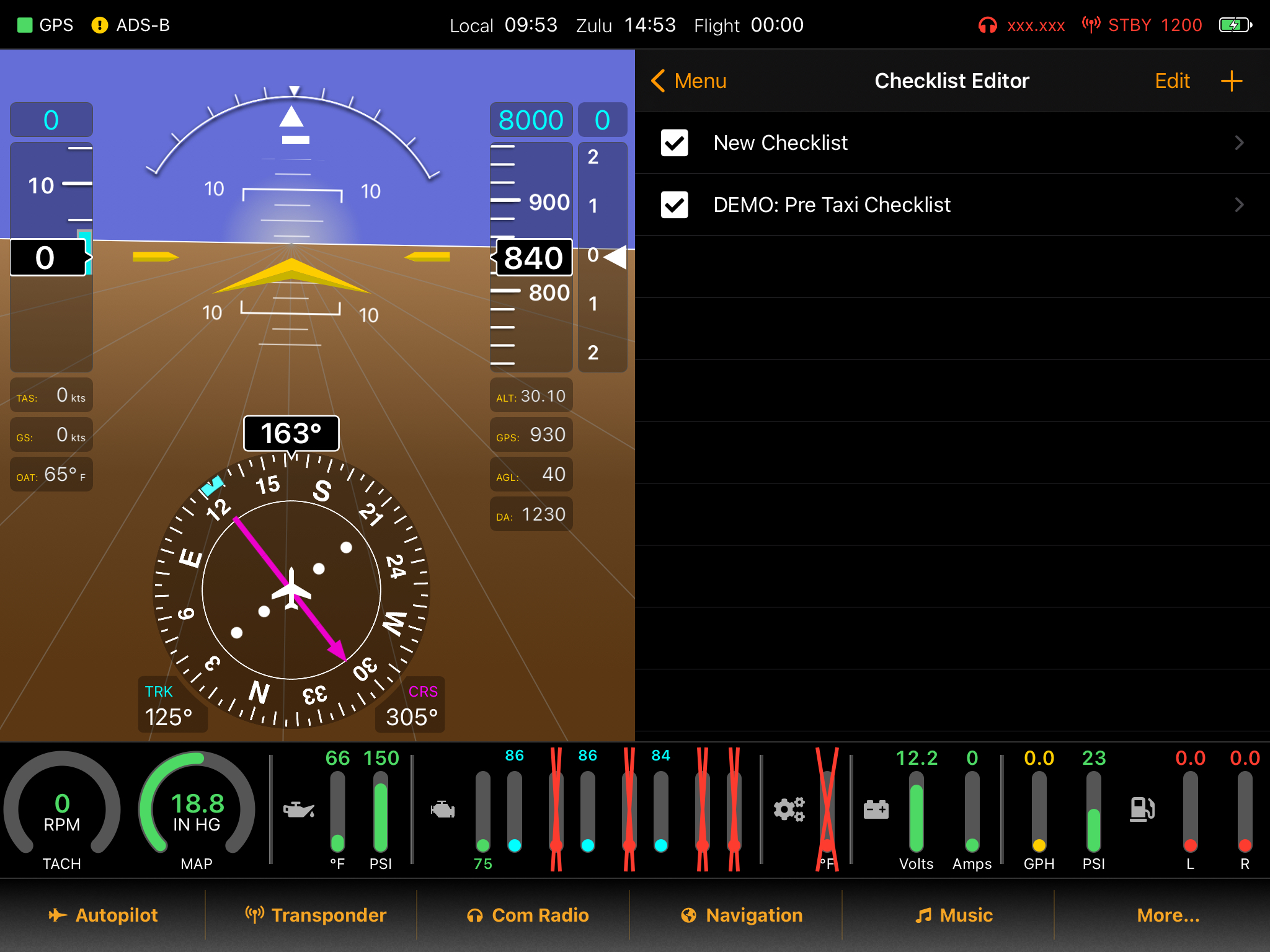The width and height of the screenshot is (1270, 952).
Task: Click the plus icon to add checklist
Action: [1231, 81]
